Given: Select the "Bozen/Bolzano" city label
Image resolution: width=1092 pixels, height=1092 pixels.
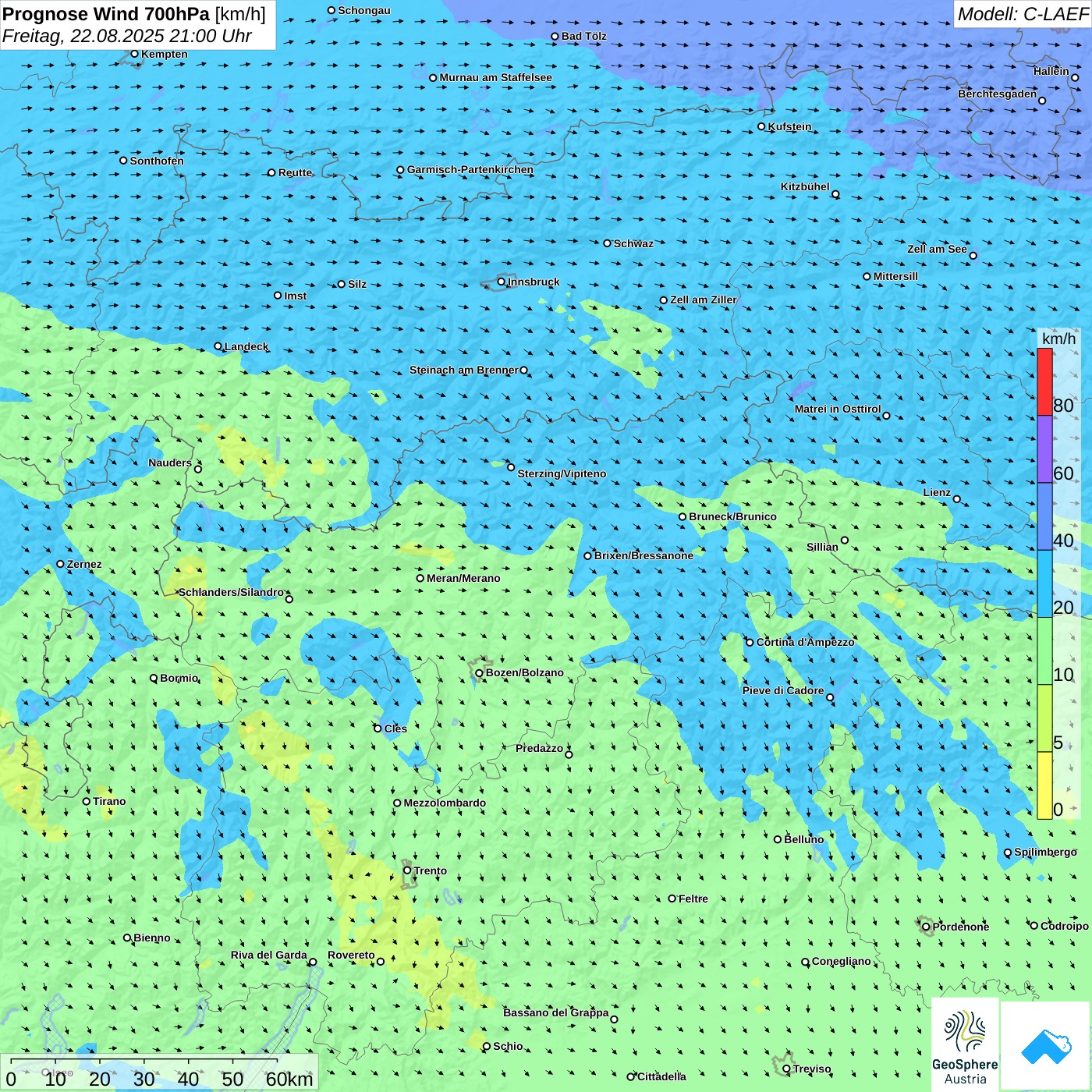Looking at the screenshot, I should click(x=524, y=672).
